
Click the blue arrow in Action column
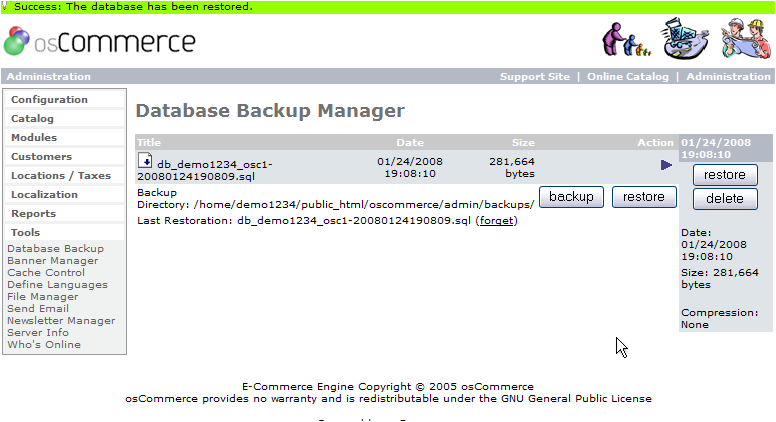click(x=666, y=165)
